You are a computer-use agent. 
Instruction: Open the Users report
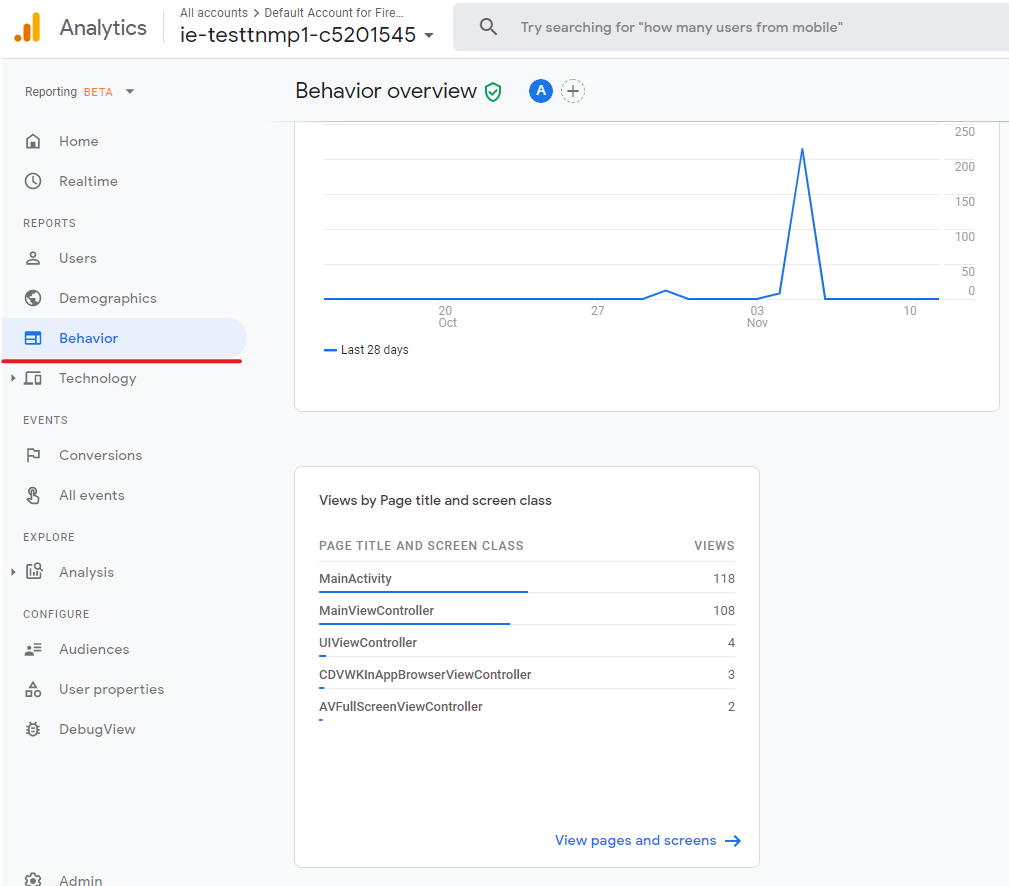[x=77, y=258]
